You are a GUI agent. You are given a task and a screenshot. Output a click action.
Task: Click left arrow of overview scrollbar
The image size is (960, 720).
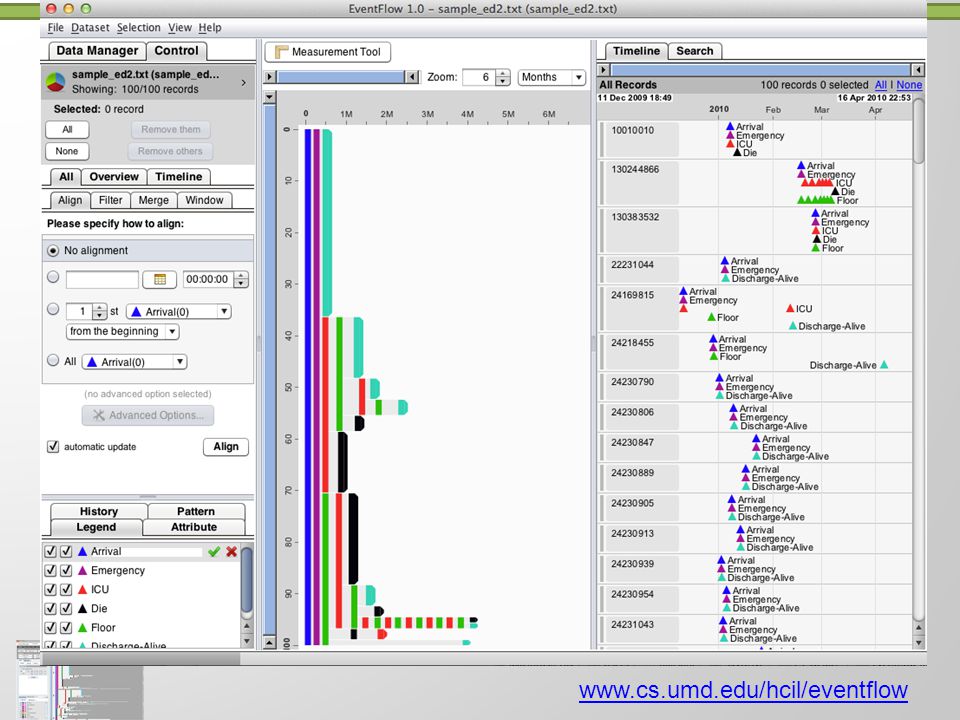269,77
